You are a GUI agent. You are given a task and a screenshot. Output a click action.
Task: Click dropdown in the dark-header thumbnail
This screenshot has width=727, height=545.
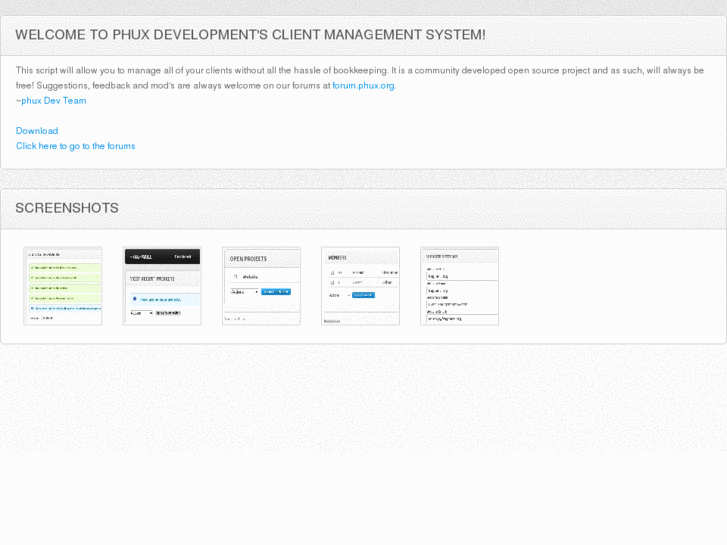(x=141, y=313)
